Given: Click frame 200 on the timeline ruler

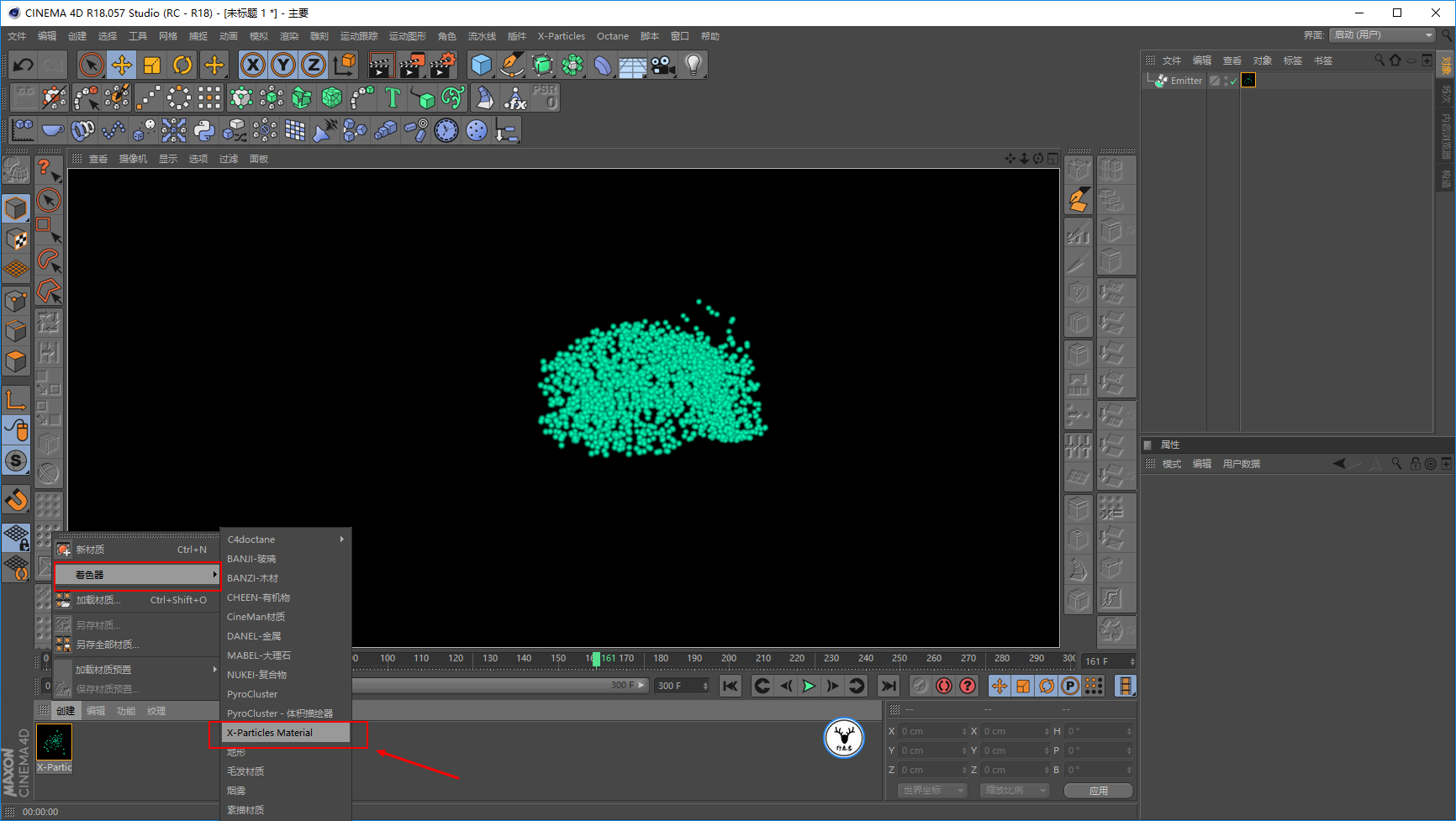Looking at the screenshot, I should 729,659.
